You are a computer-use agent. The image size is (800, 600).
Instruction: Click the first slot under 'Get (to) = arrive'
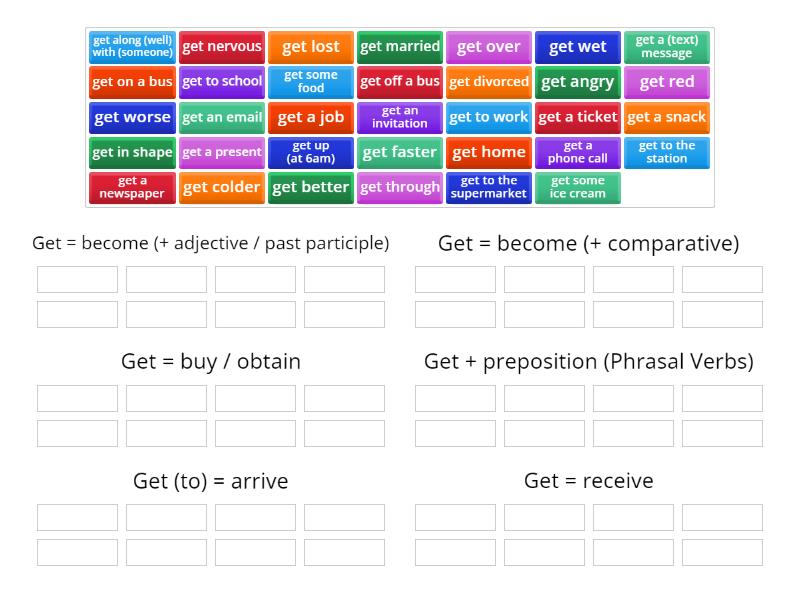pos(76,517)
